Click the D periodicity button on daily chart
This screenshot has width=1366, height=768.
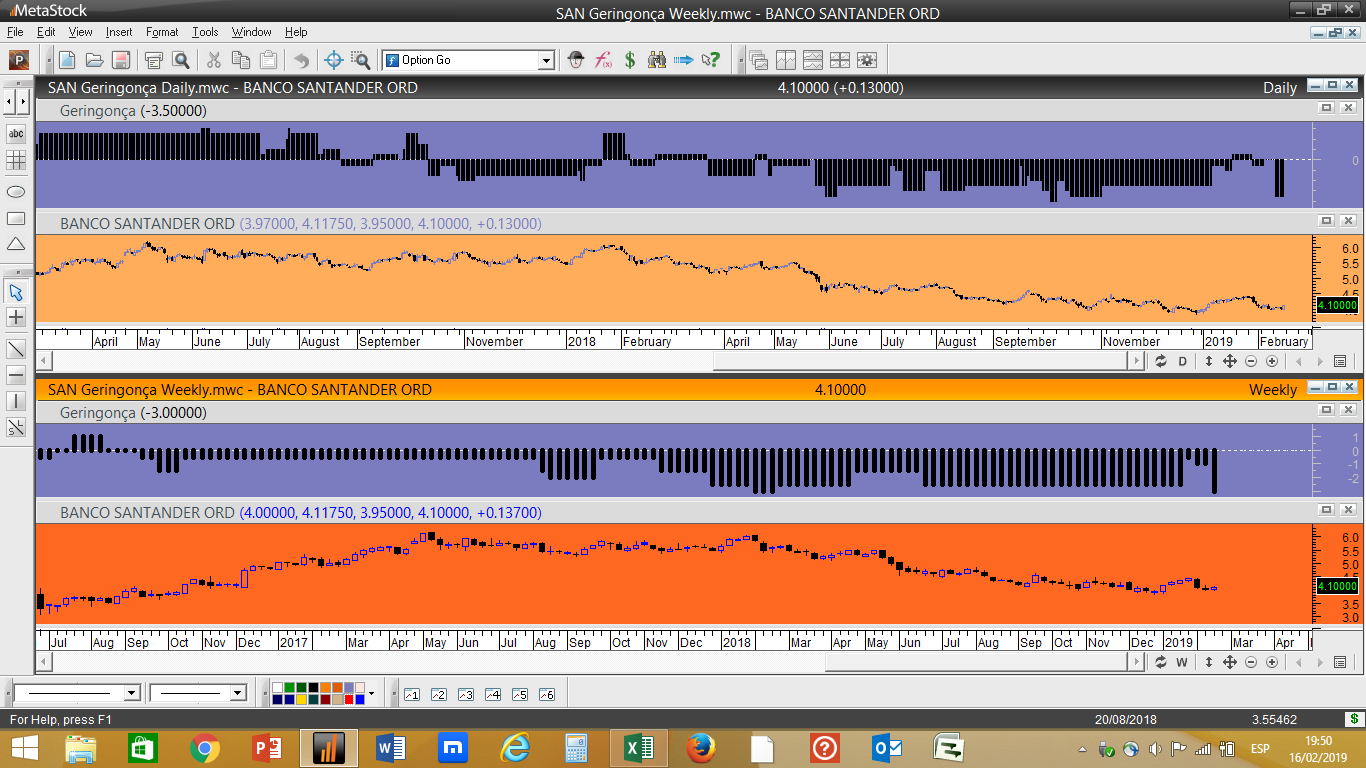click(1182, 361)
